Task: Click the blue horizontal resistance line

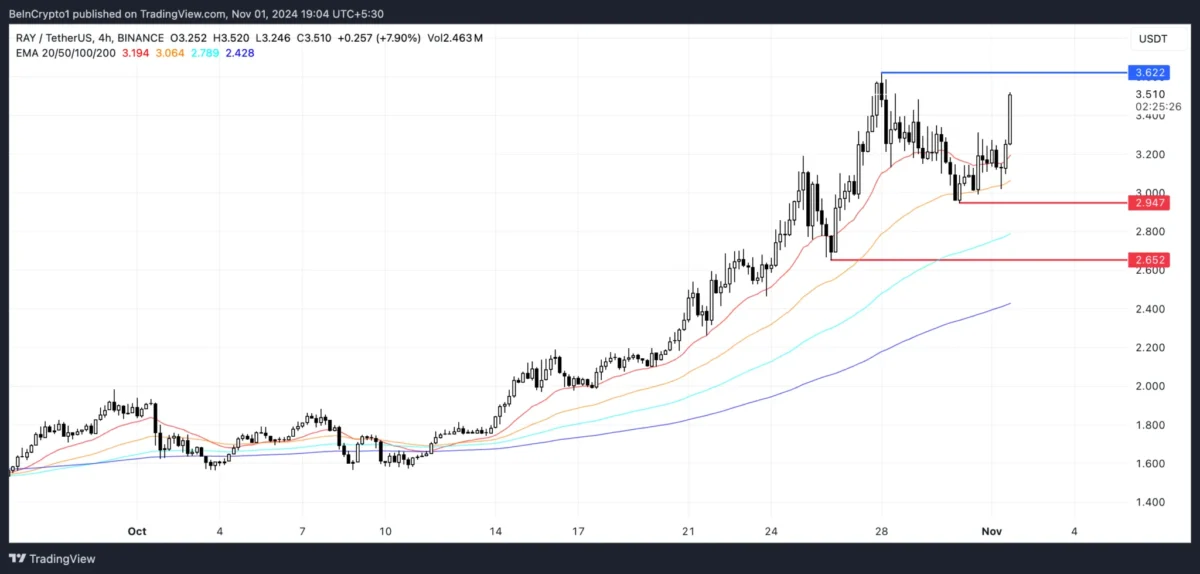Action: pos(1000,73)
